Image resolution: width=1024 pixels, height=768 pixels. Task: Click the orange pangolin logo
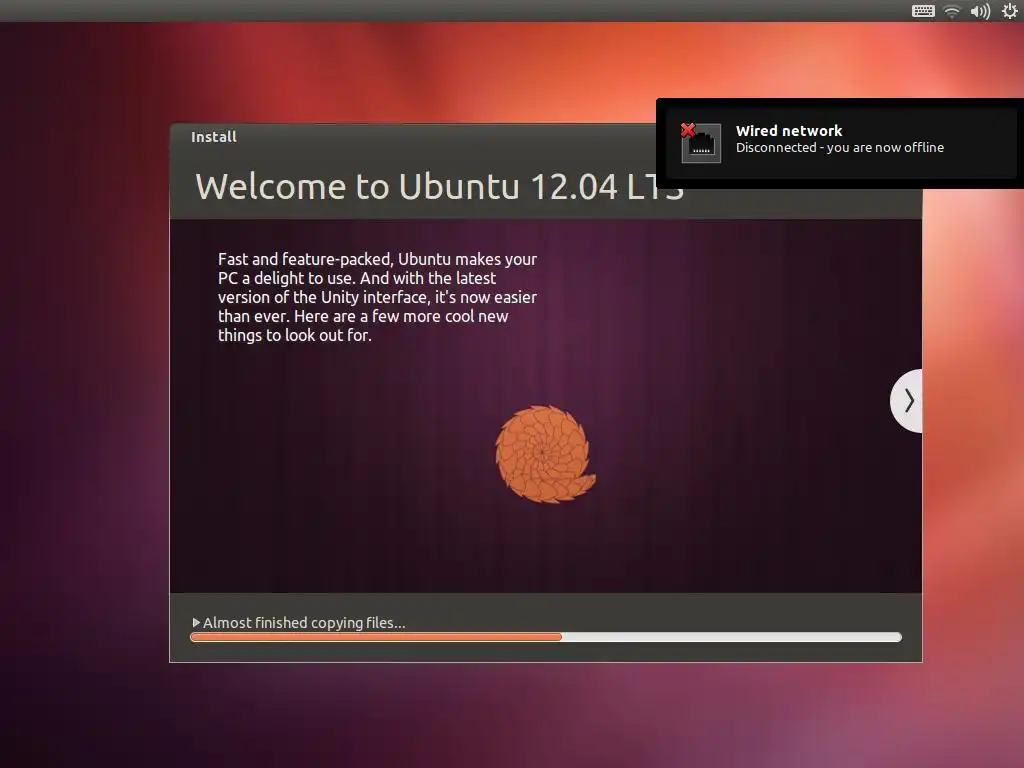545,454
